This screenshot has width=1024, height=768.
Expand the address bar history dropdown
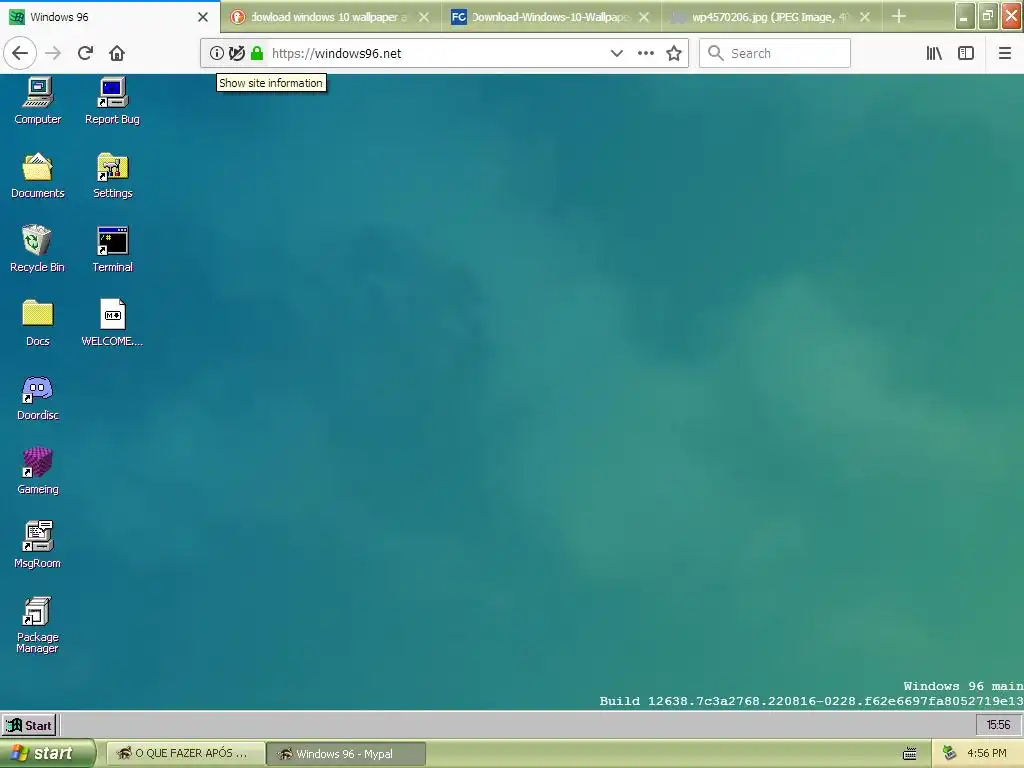(x=616, y=53)
